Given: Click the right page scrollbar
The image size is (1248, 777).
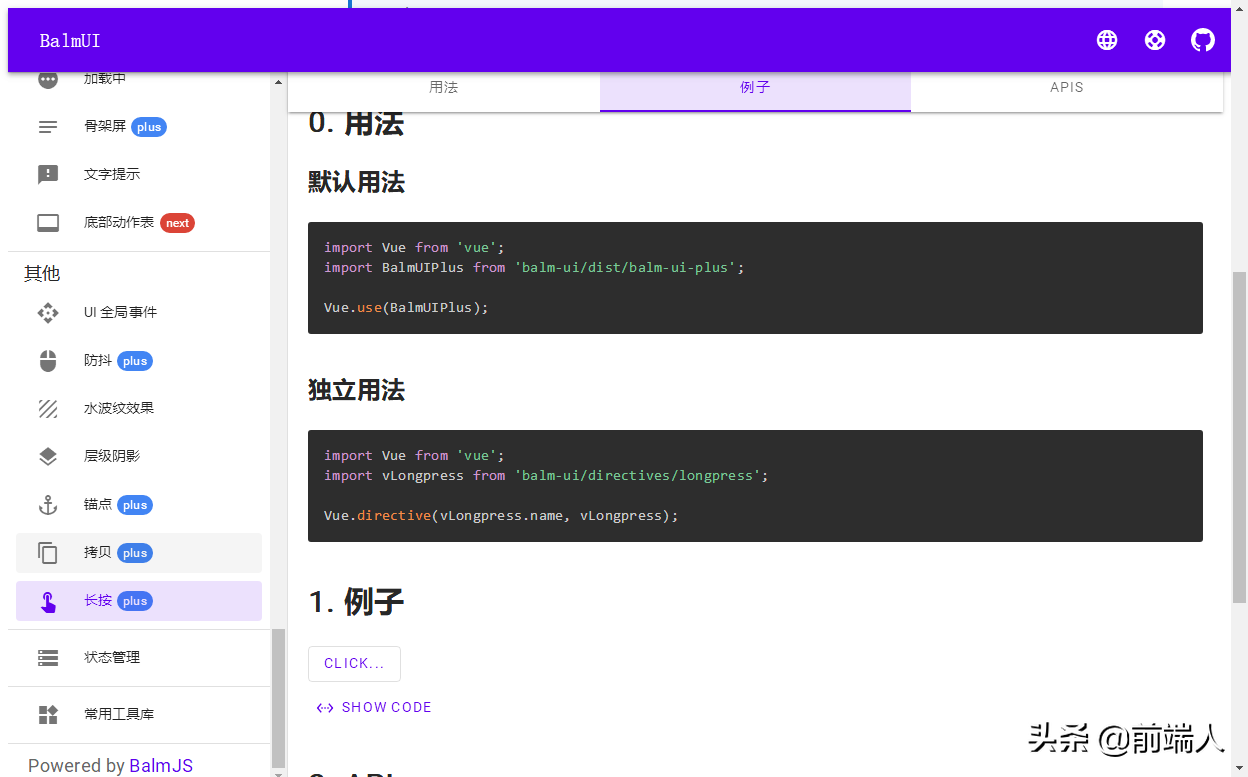Looking at the screenshot, I should tap(1239, 400).
